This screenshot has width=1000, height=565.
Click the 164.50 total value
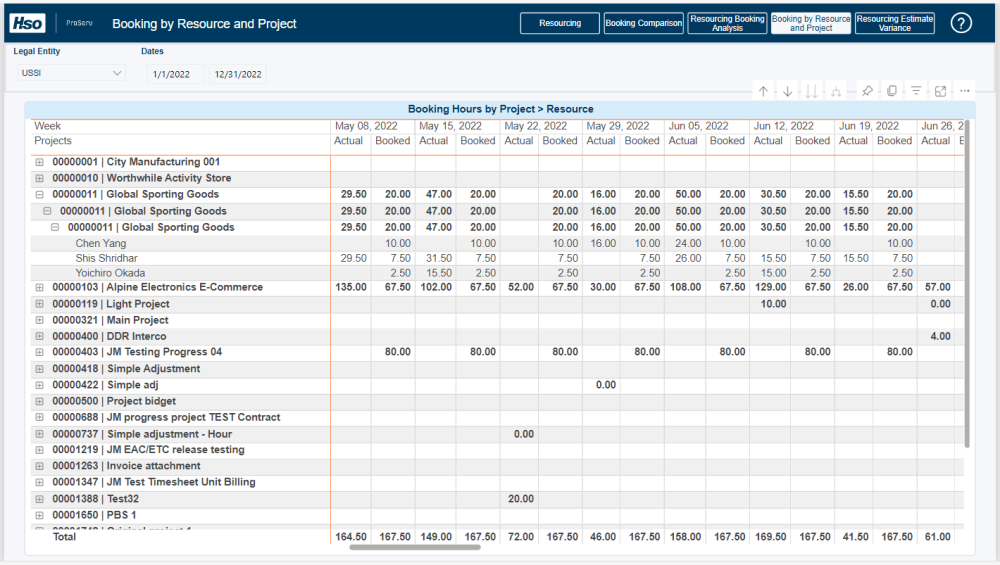351,537
